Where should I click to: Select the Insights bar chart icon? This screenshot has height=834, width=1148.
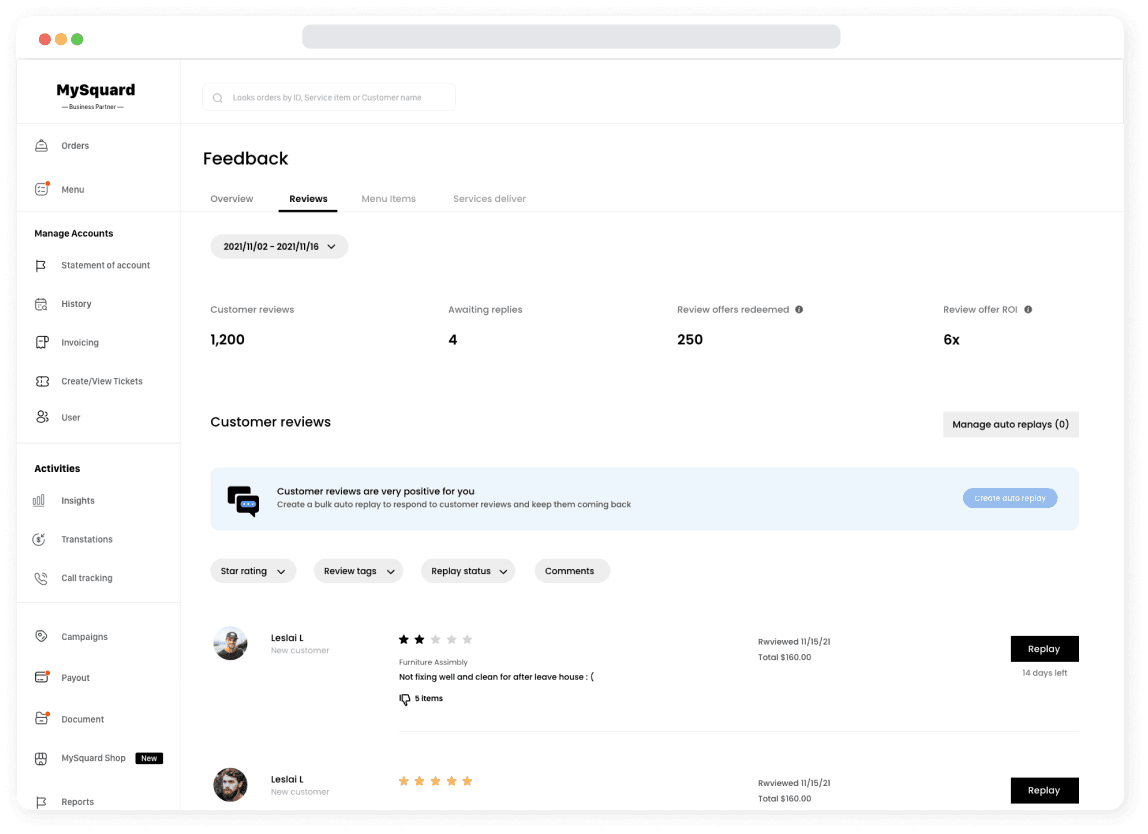[x=39, y=501]
